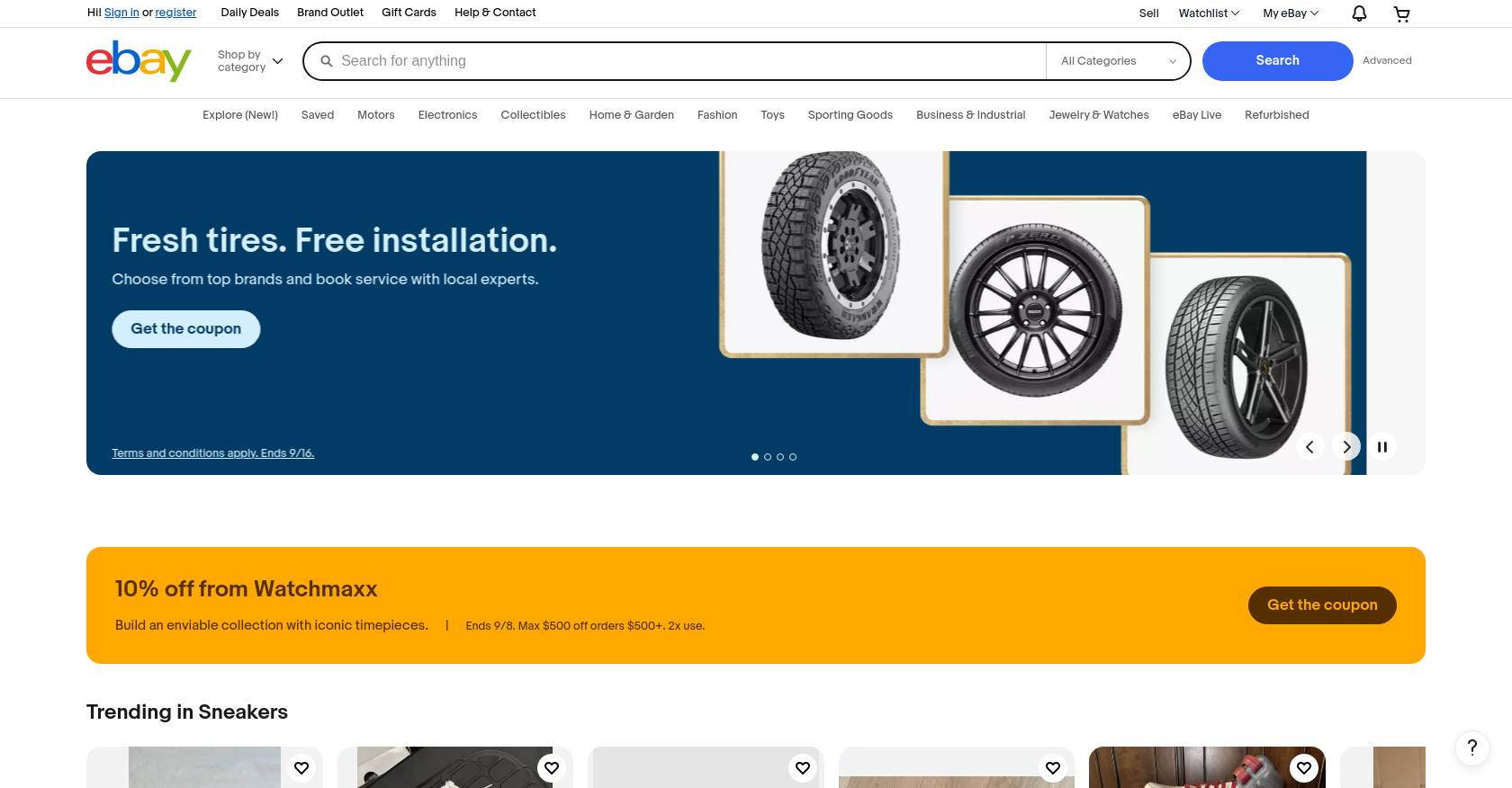Open the Motors category
The image size is (1512, 788).
(376, 115)
